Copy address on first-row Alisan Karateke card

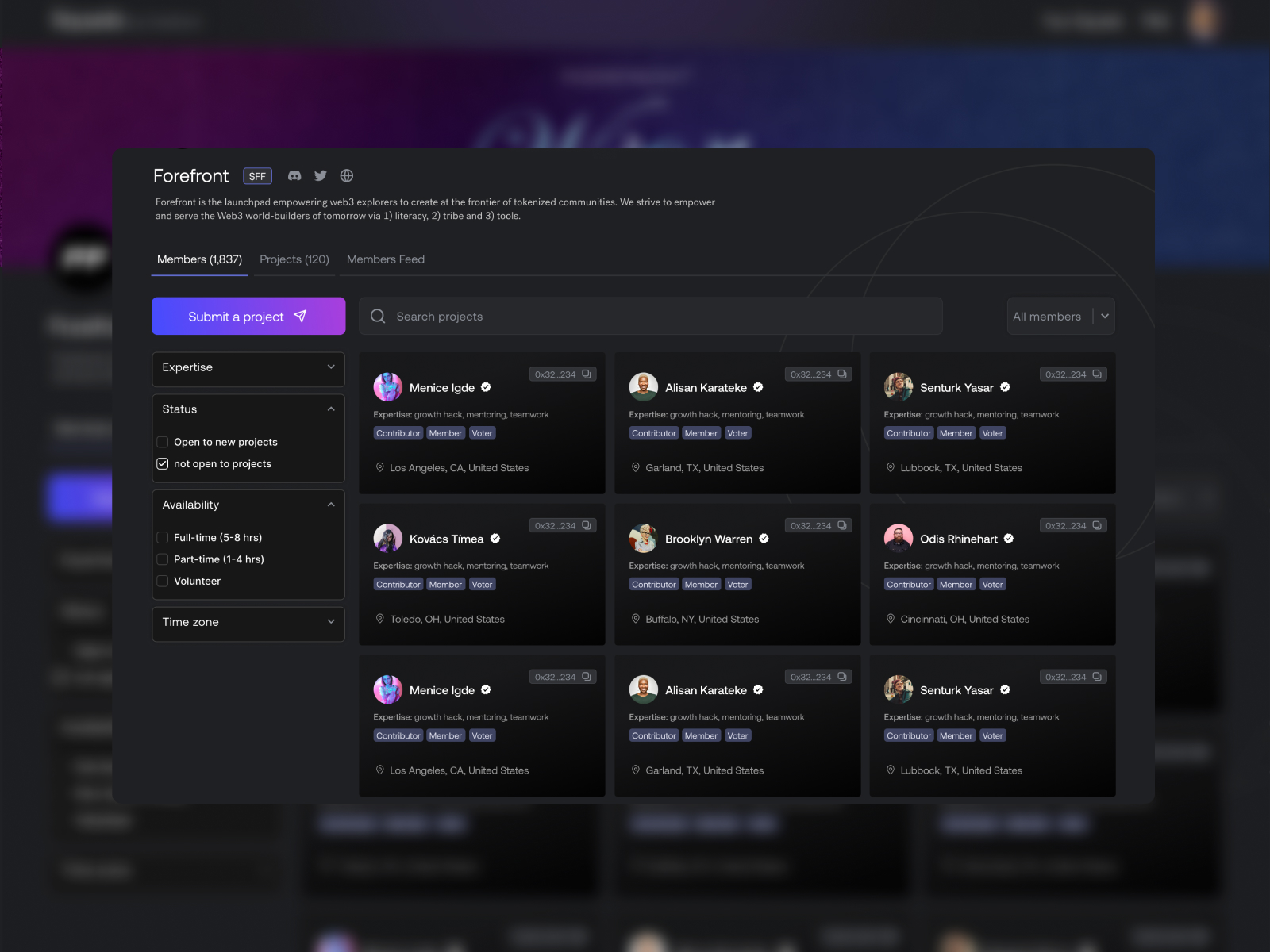(x=842, y=374)
